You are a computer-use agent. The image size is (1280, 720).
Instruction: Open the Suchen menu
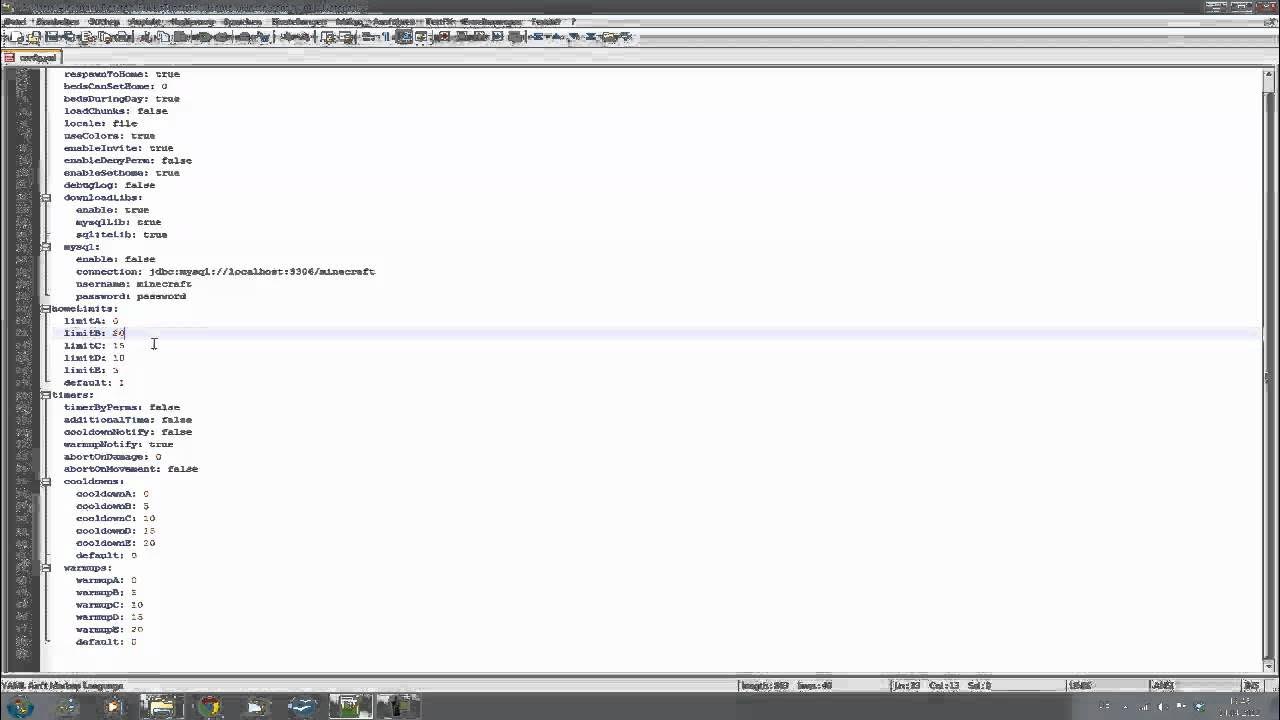tap(104, 22)
